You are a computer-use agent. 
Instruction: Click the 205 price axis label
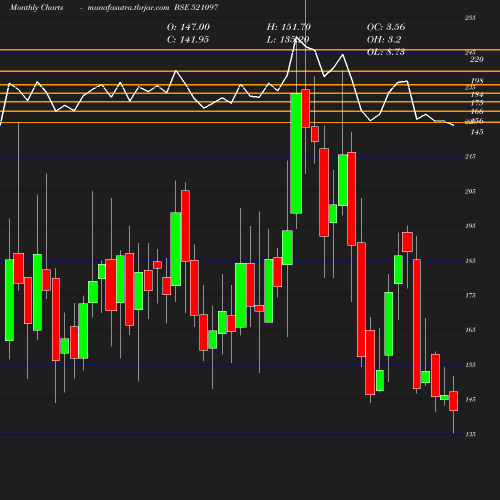tap(470, 191)
